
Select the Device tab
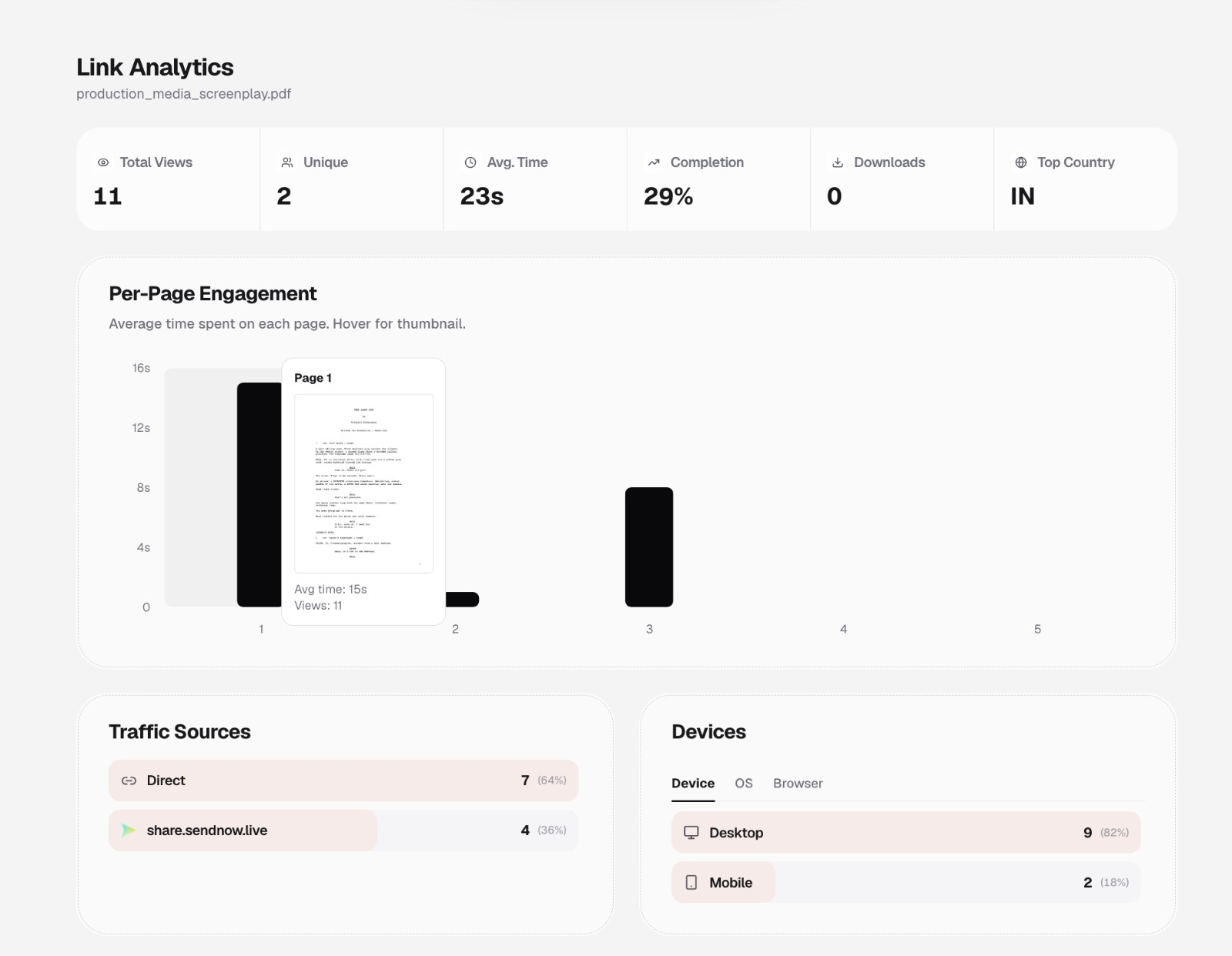(693, 784)
